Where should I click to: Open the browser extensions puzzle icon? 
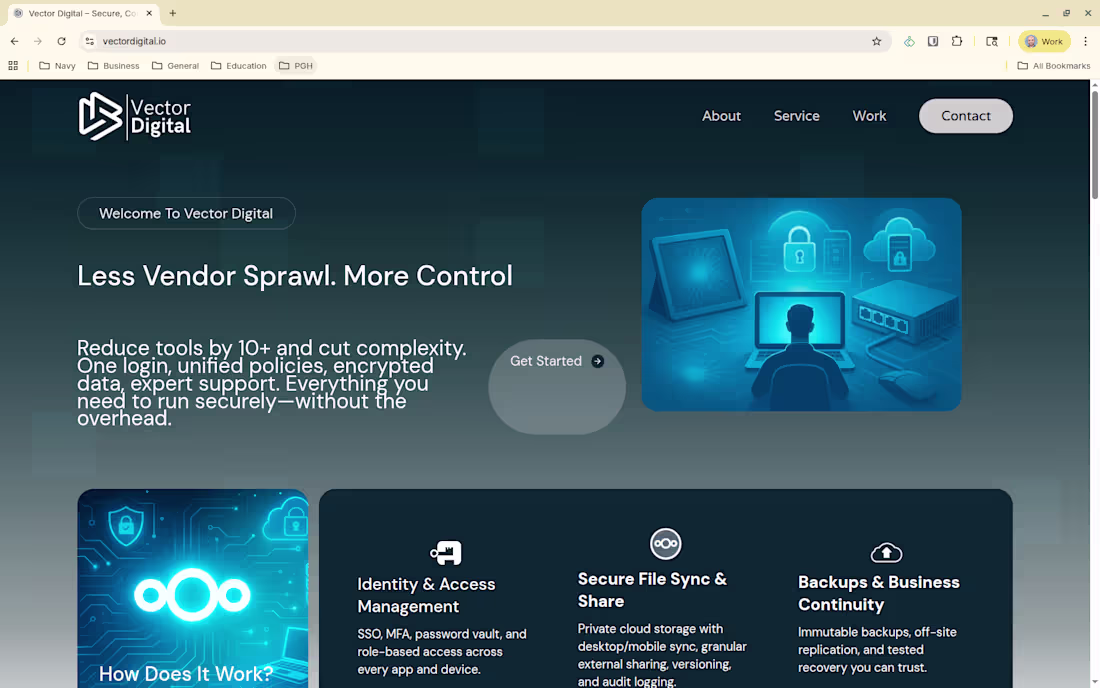956,41
